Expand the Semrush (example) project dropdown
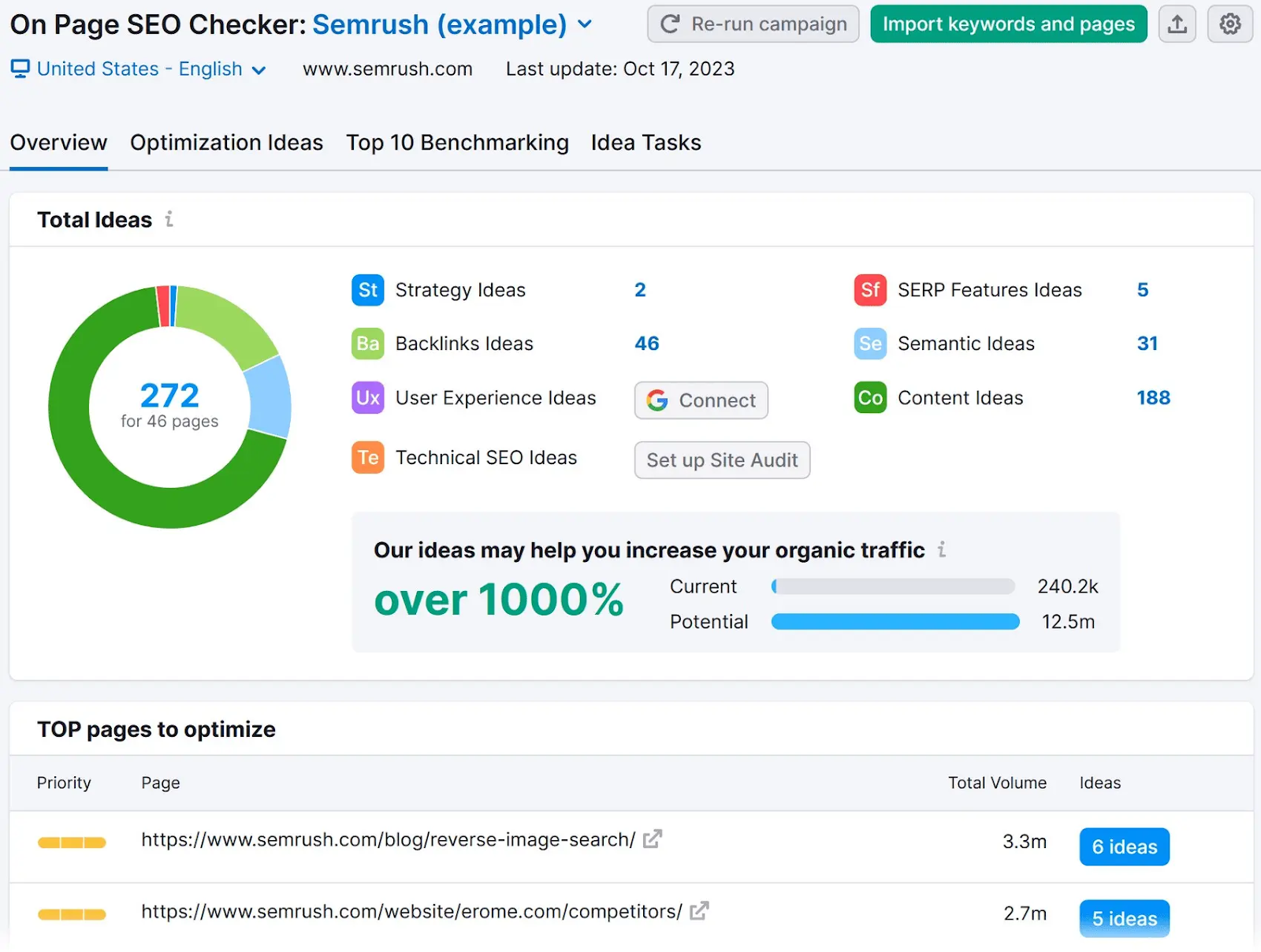The height and width of the screenshot is (952, 1261). point(585,24)
